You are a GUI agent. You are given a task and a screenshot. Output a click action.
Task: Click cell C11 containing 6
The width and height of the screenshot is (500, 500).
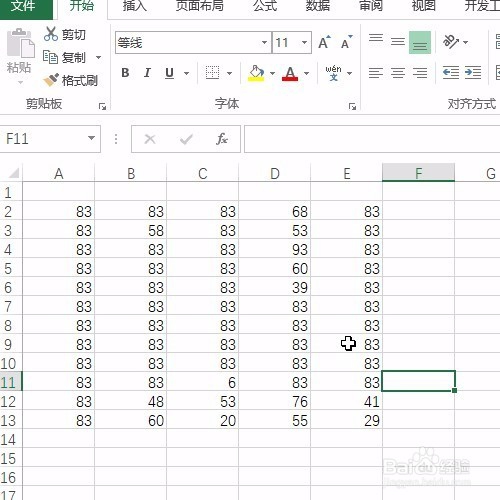pos(203,382)
